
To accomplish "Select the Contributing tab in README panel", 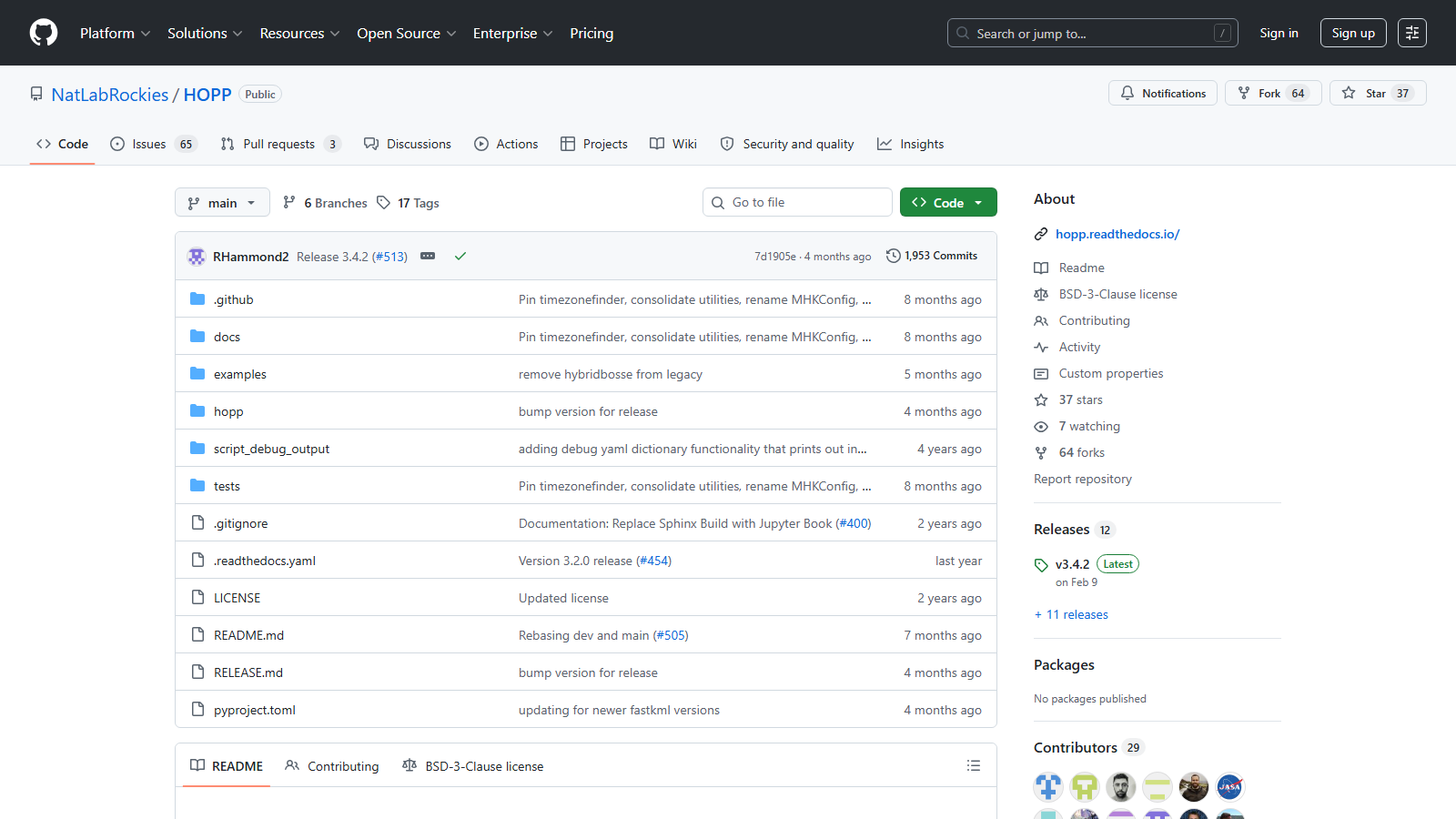I will [332, 766].
